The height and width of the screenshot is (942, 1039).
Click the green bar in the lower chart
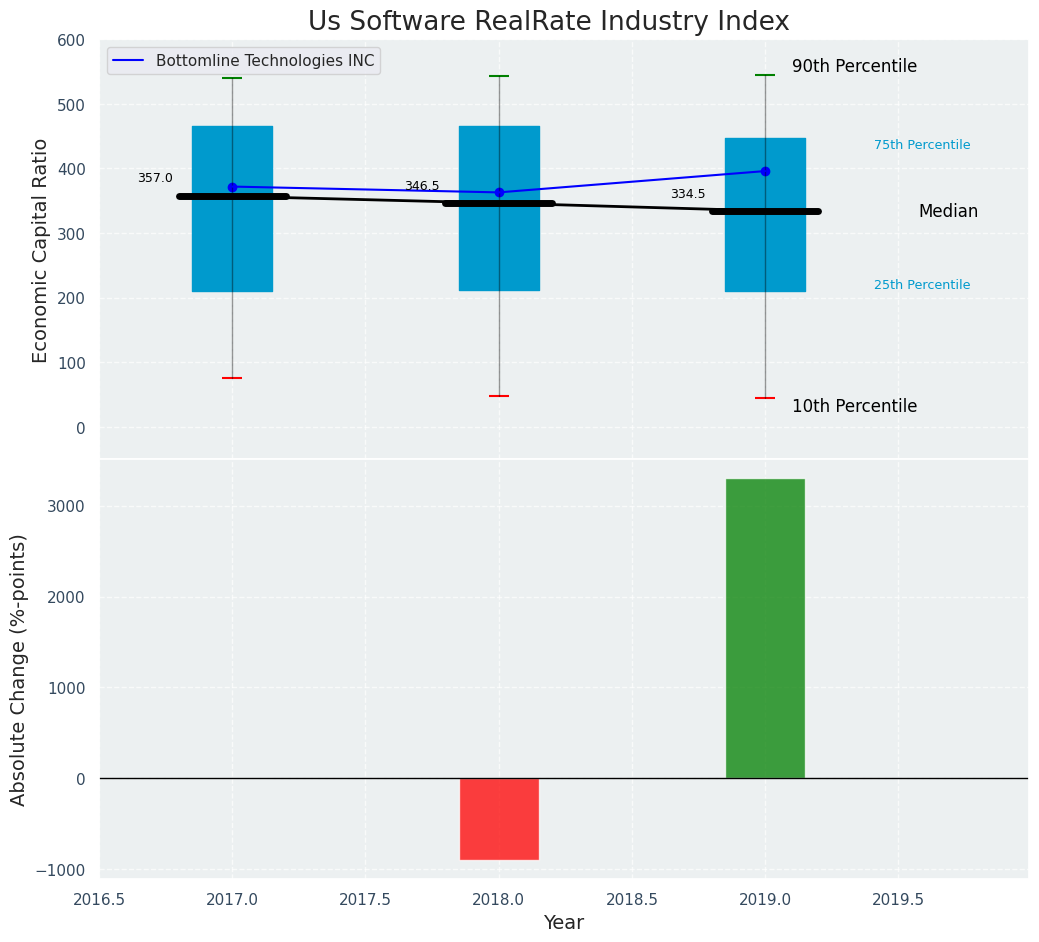pos(765,628)
